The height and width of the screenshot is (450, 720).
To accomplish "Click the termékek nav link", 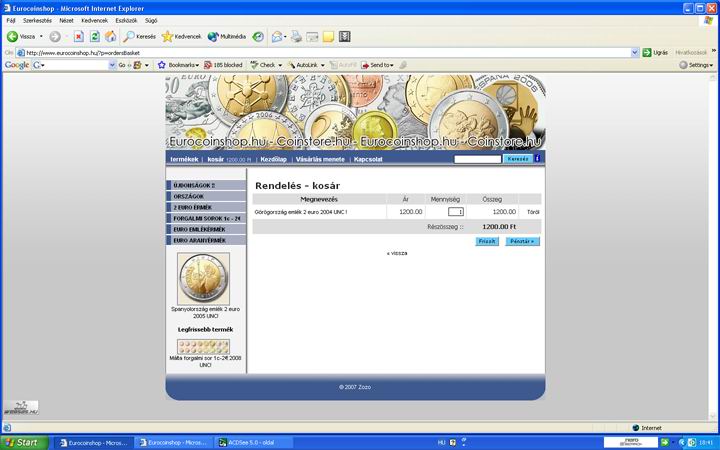I will pyautogui.click(x=184, y=159).
